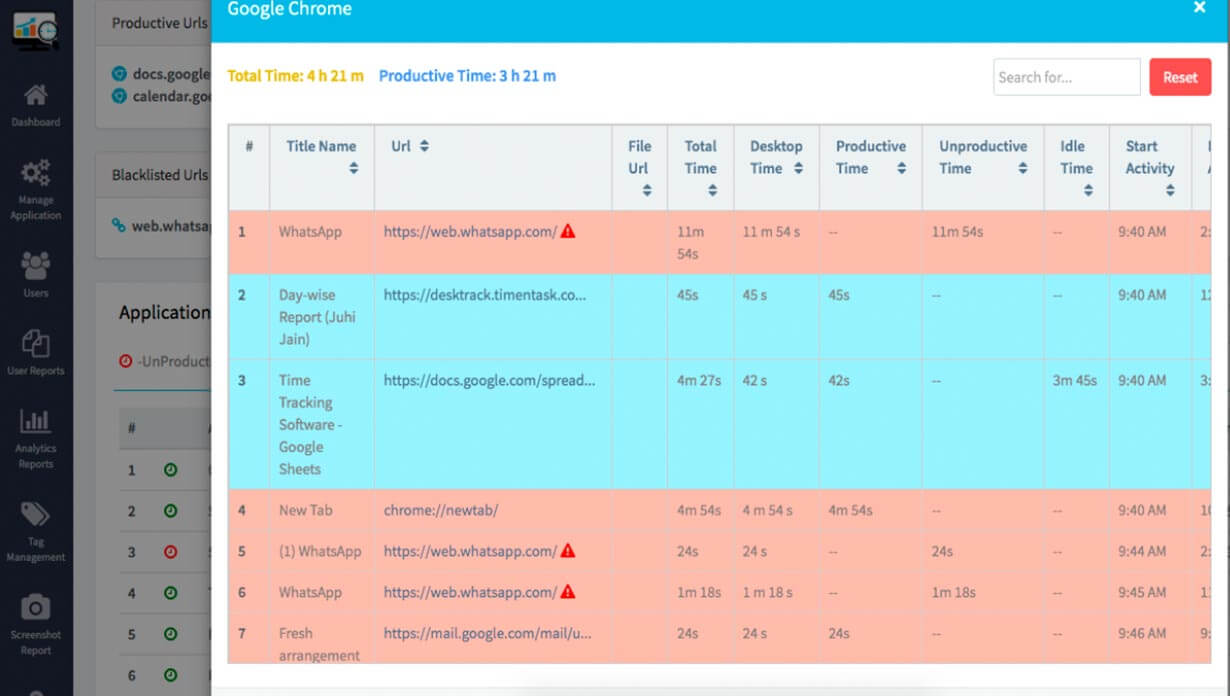Image resolution: width=1230 pixels, height=696 pixels.
Task: Click the mail.google.com URL in row 7
Action: point(487,633)
